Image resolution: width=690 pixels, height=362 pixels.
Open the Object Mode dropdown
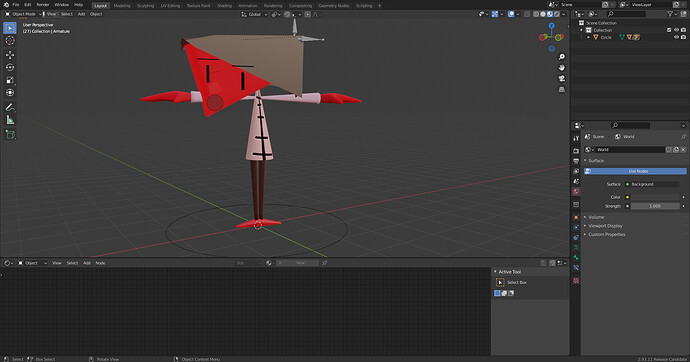[23, 14]
